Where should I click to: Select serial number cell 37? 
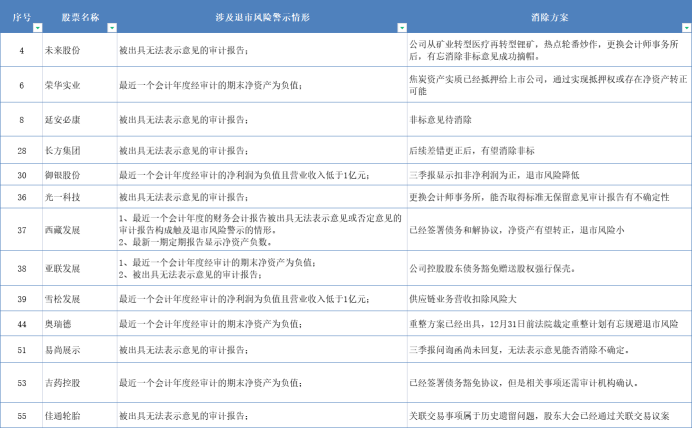[x=22, y=230]
